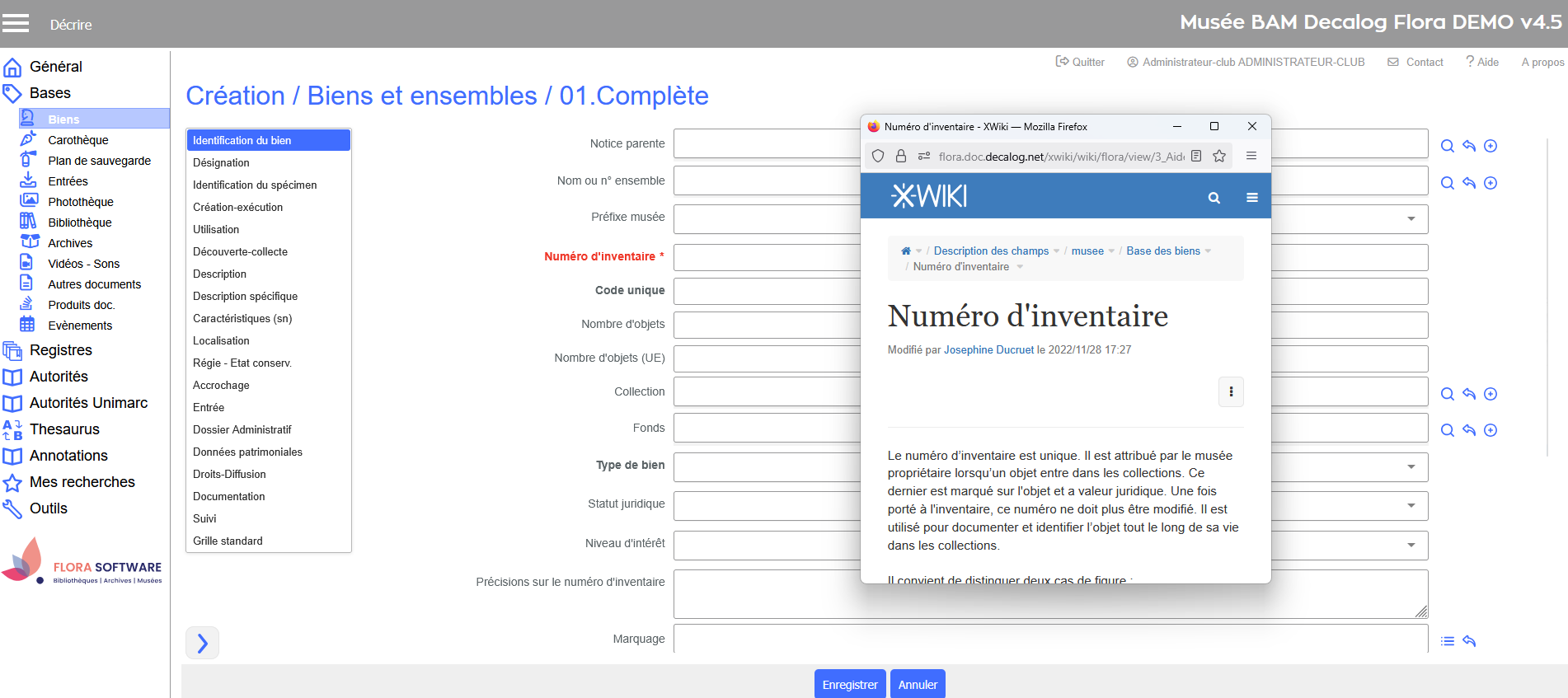Click the add plus icon for Collection
This screenshot has width=1568, height=698.
(x=1490, y=394)
